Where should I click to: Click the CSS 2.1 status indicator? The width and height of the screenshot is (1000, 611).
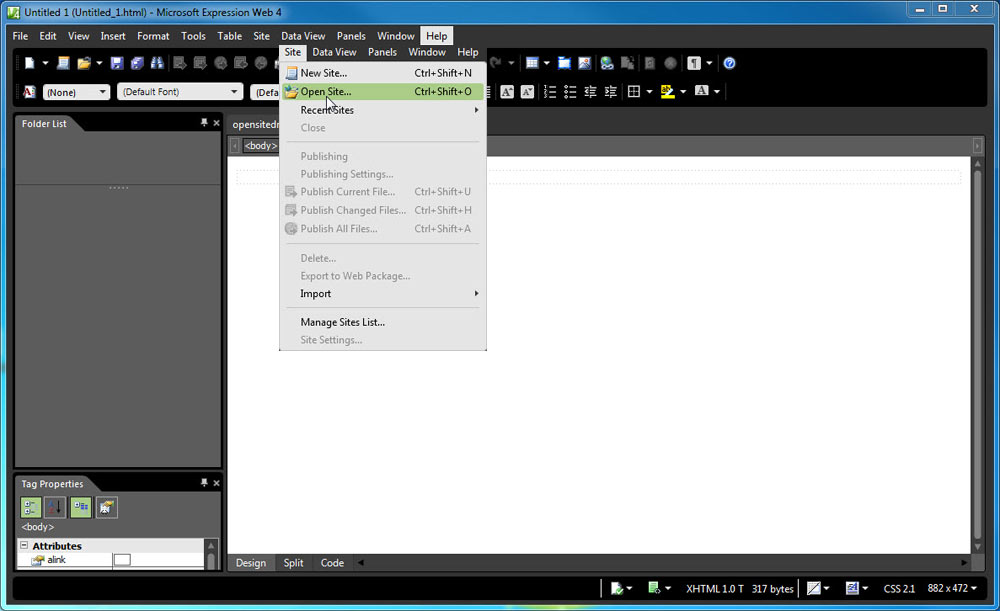[x=899, y=589]
